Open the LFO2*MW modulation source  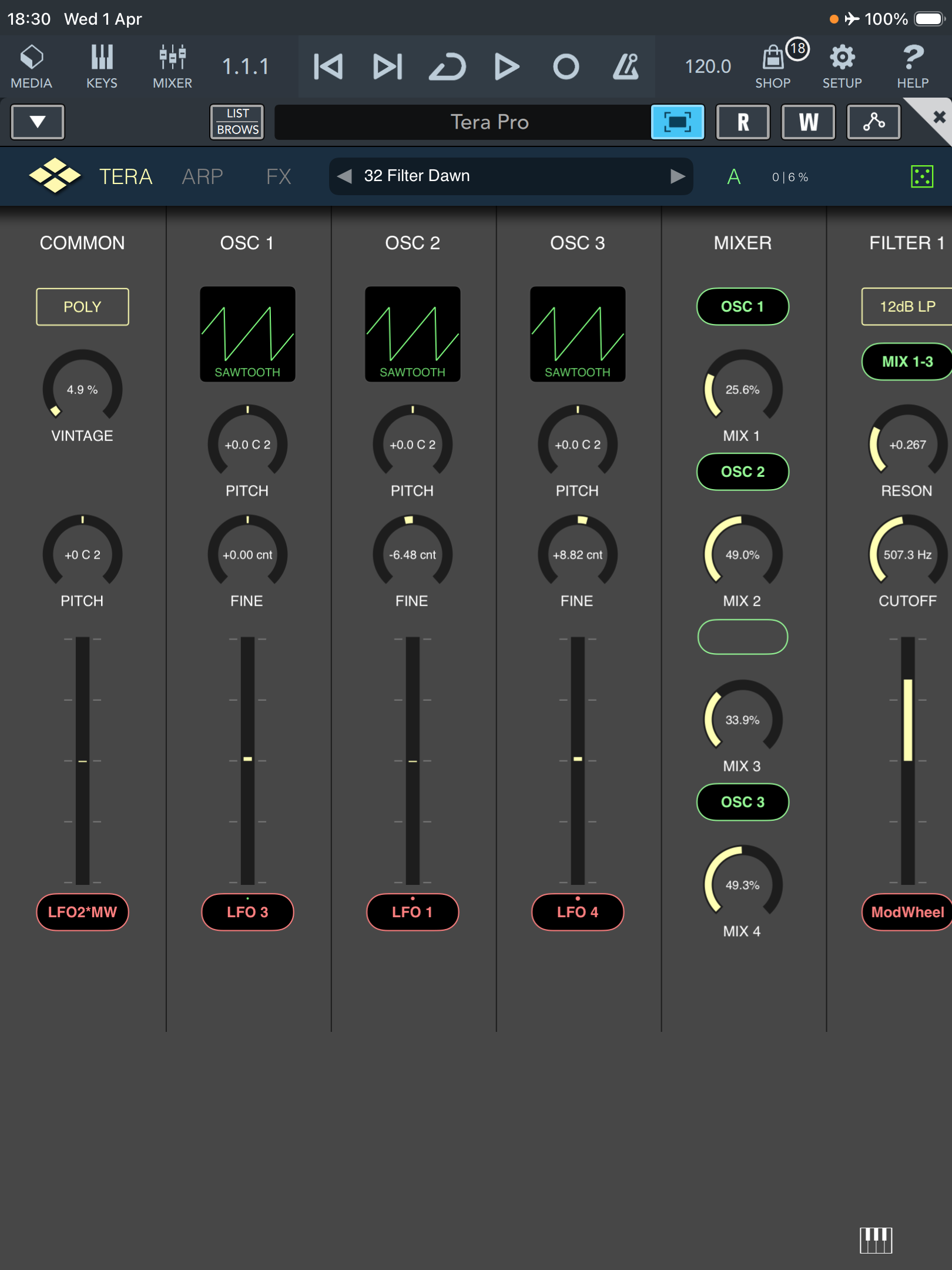pyautogui.click(x=82, y=912)
